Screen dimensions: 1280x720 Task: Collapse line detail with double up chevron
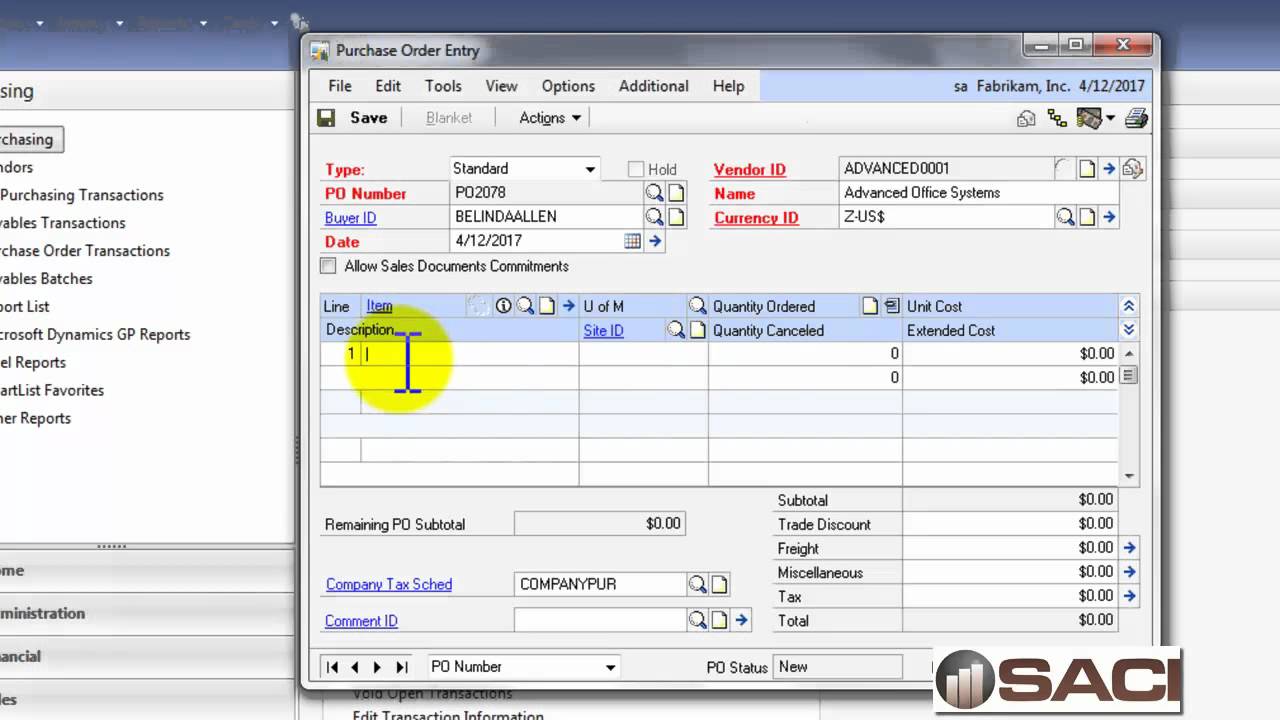pyautogui.click(x=1129, y=306)
